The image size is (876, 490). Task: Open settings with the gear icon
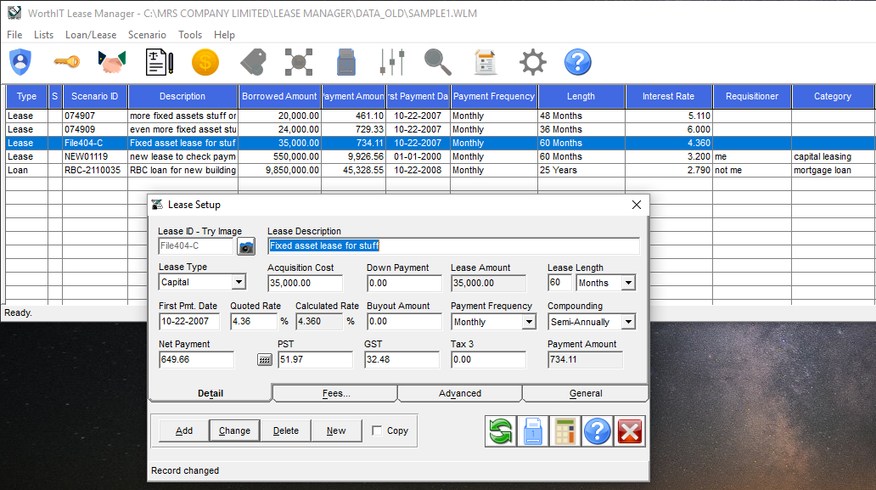532,62
